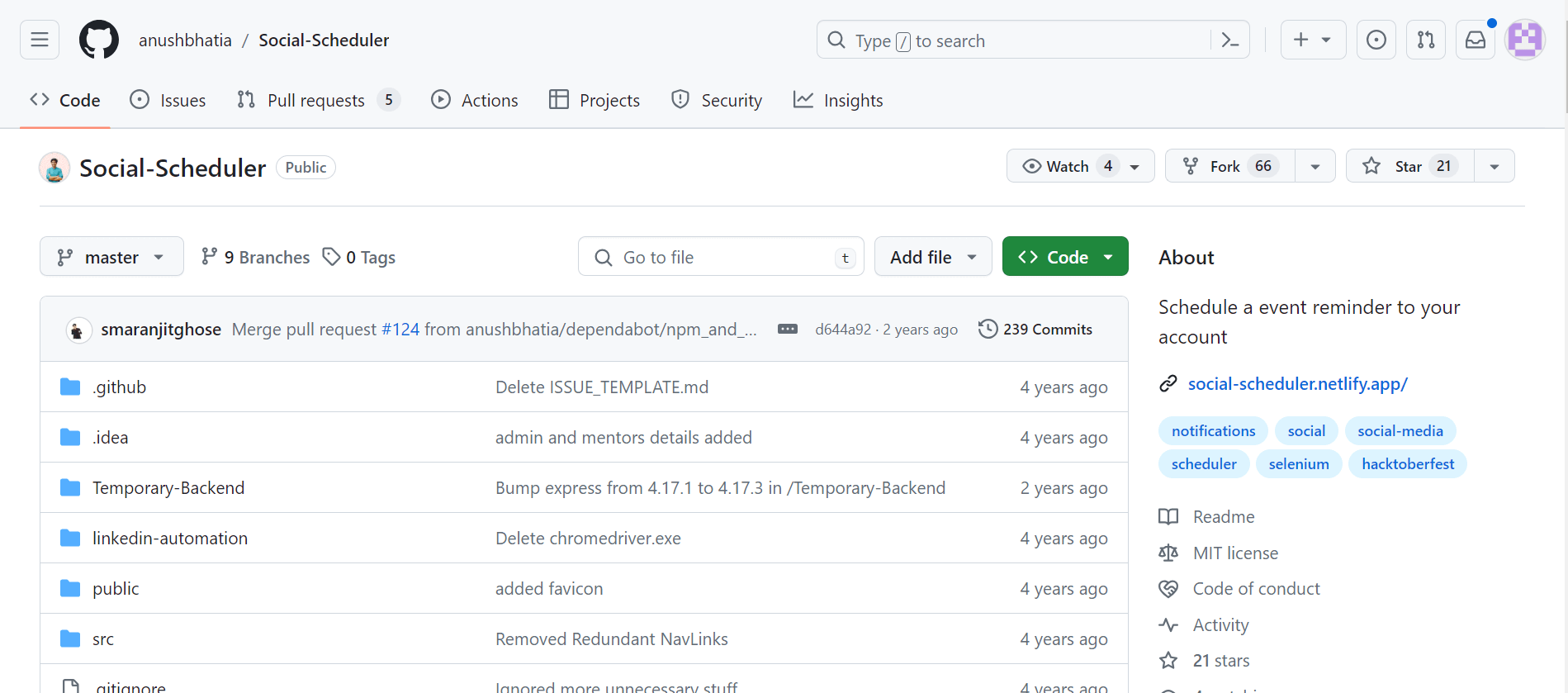
Task: Open the green Code dropdown
Action: (1065, 257)
